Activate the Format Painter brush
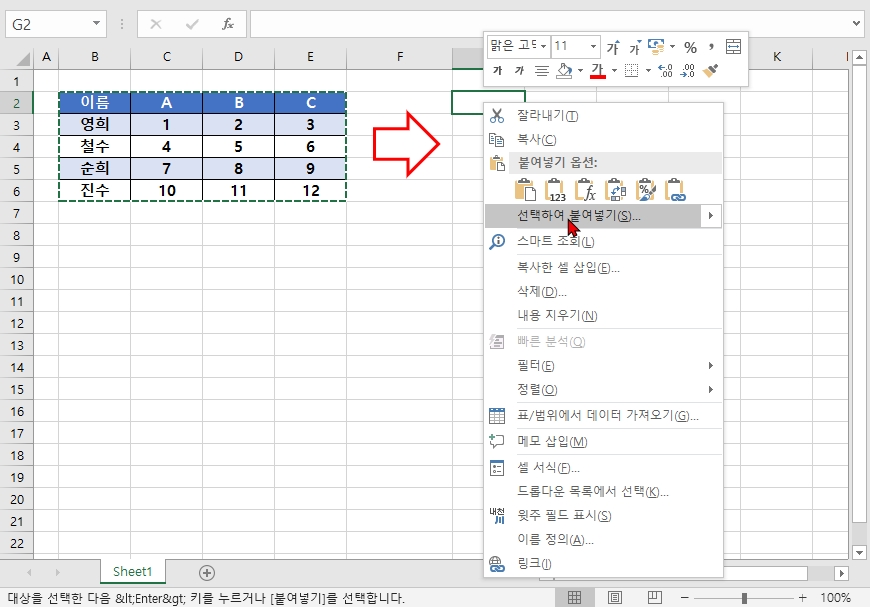 pos(708,70)
